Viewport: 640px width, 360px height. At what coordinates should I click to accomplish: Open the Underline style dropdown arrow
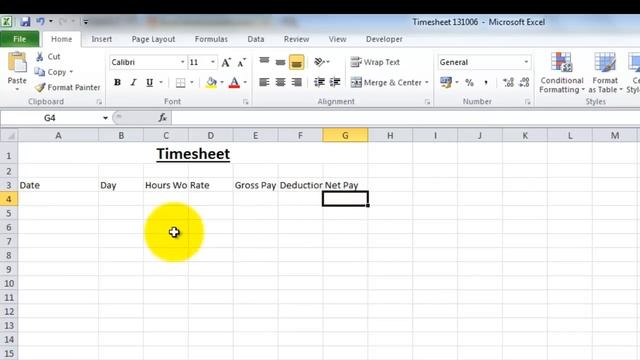[161, 82]
